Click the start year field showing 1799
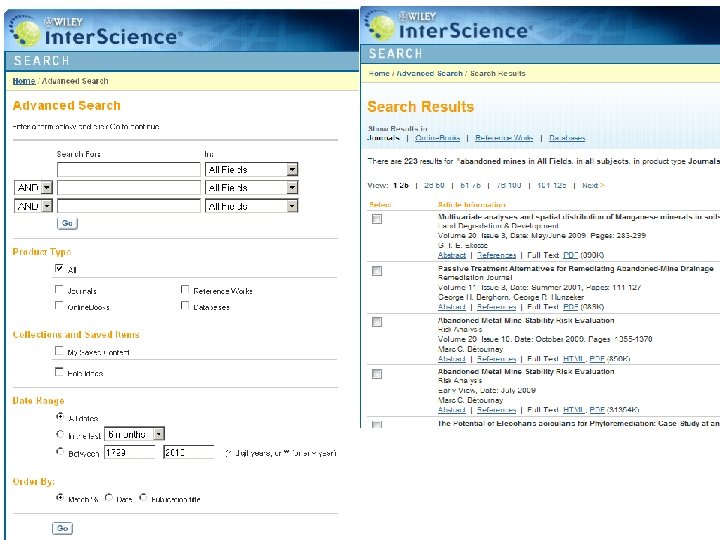Image resolution: width=720 pixels, height=540 pixels. click(x=129, y=452)
